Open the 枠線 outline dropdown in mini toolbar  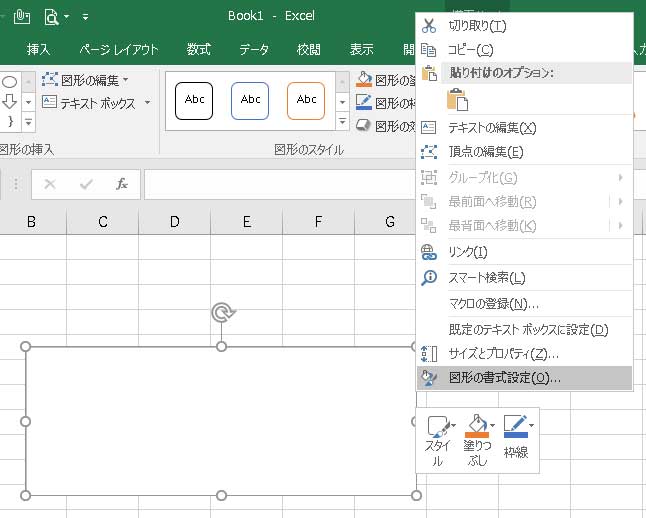531,425
